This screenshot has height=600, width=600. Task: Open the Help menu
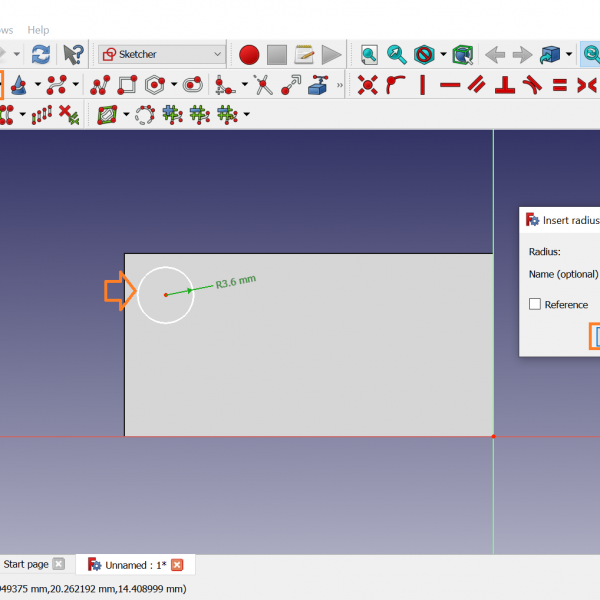click(x=38, y=30)
